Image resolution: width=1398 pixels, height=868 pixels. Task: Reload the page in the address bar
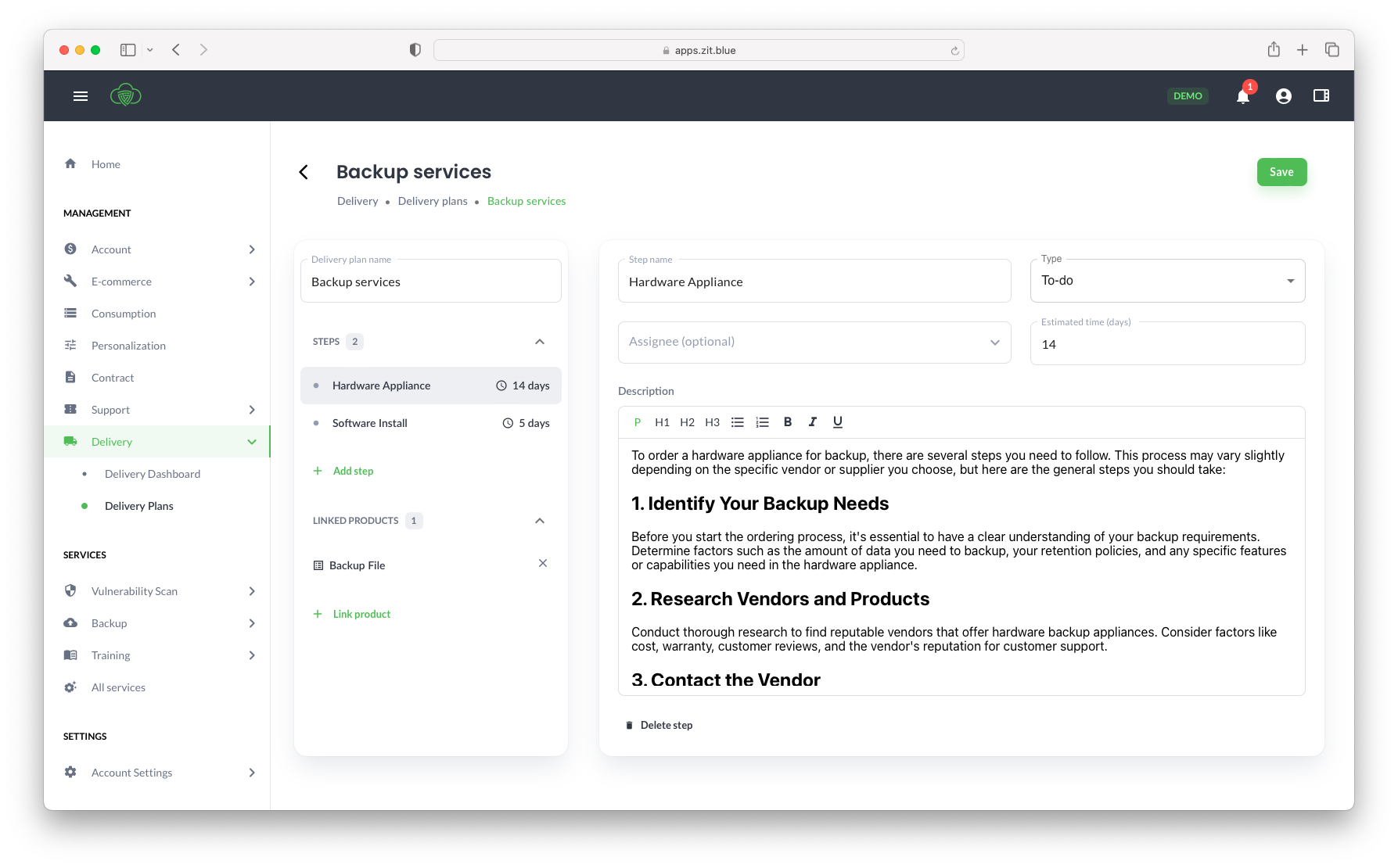(x=954, y=51)
